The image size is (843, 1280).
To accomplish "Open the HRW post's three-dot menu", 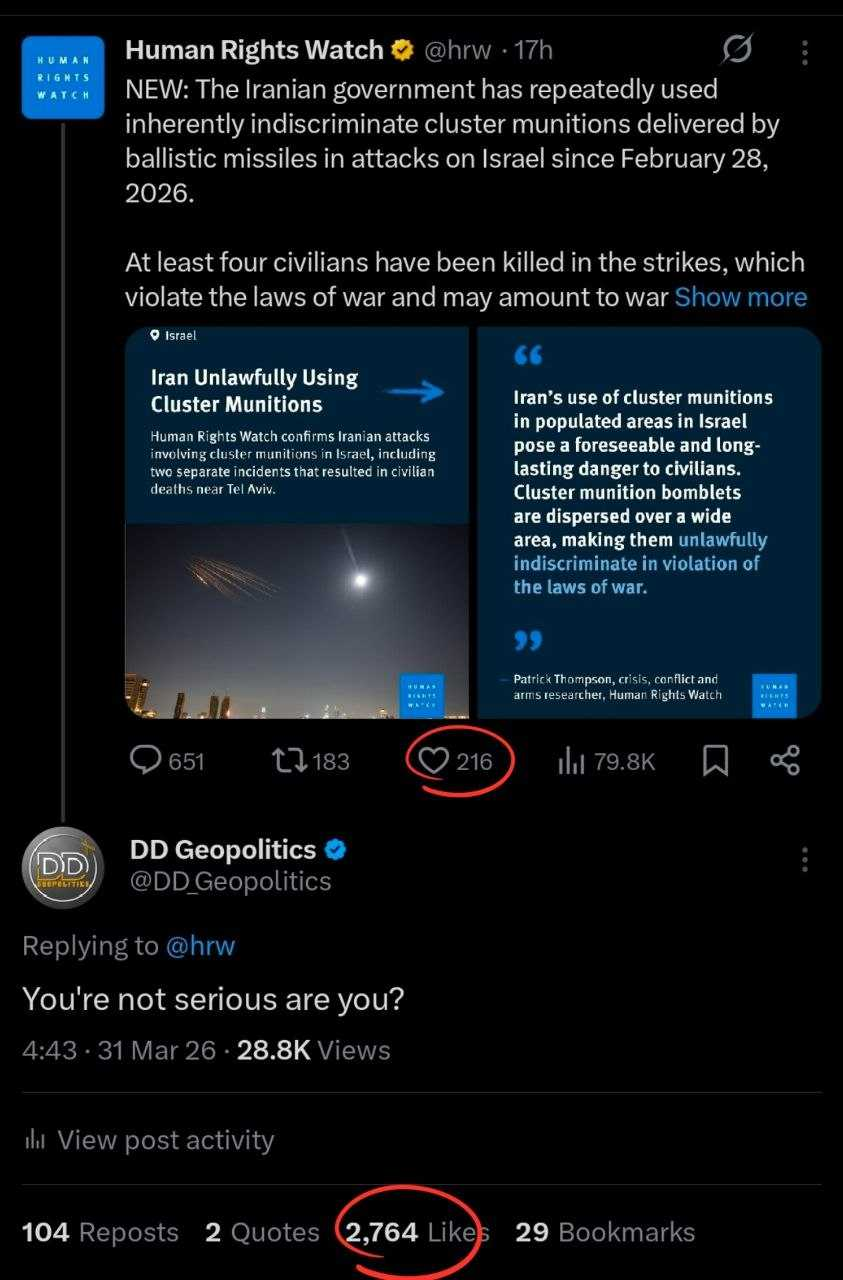I will 805,52.
